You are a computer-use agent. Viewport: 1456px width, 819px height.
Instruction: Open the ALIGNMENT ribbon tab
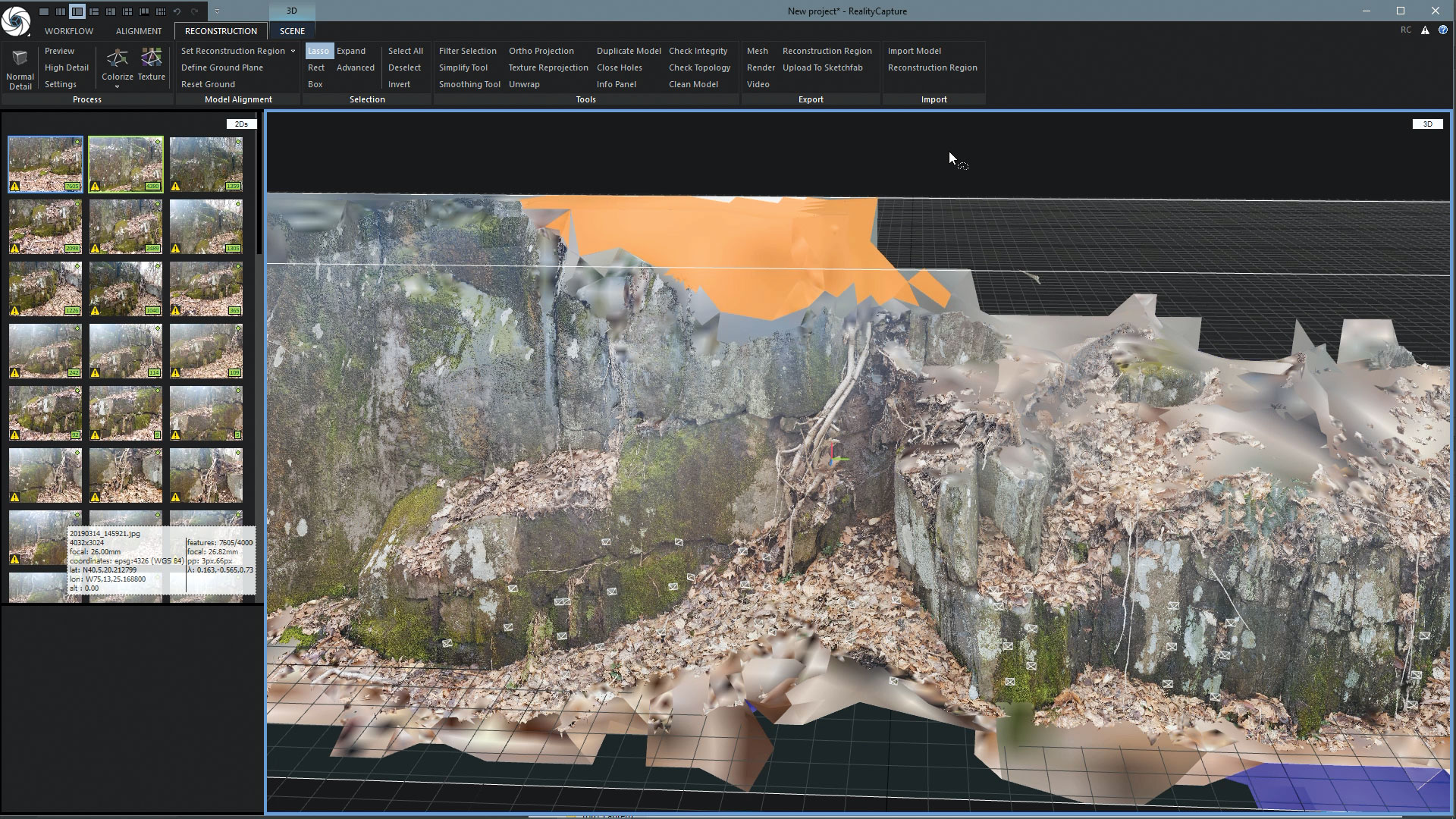click(x=139, y=31)
